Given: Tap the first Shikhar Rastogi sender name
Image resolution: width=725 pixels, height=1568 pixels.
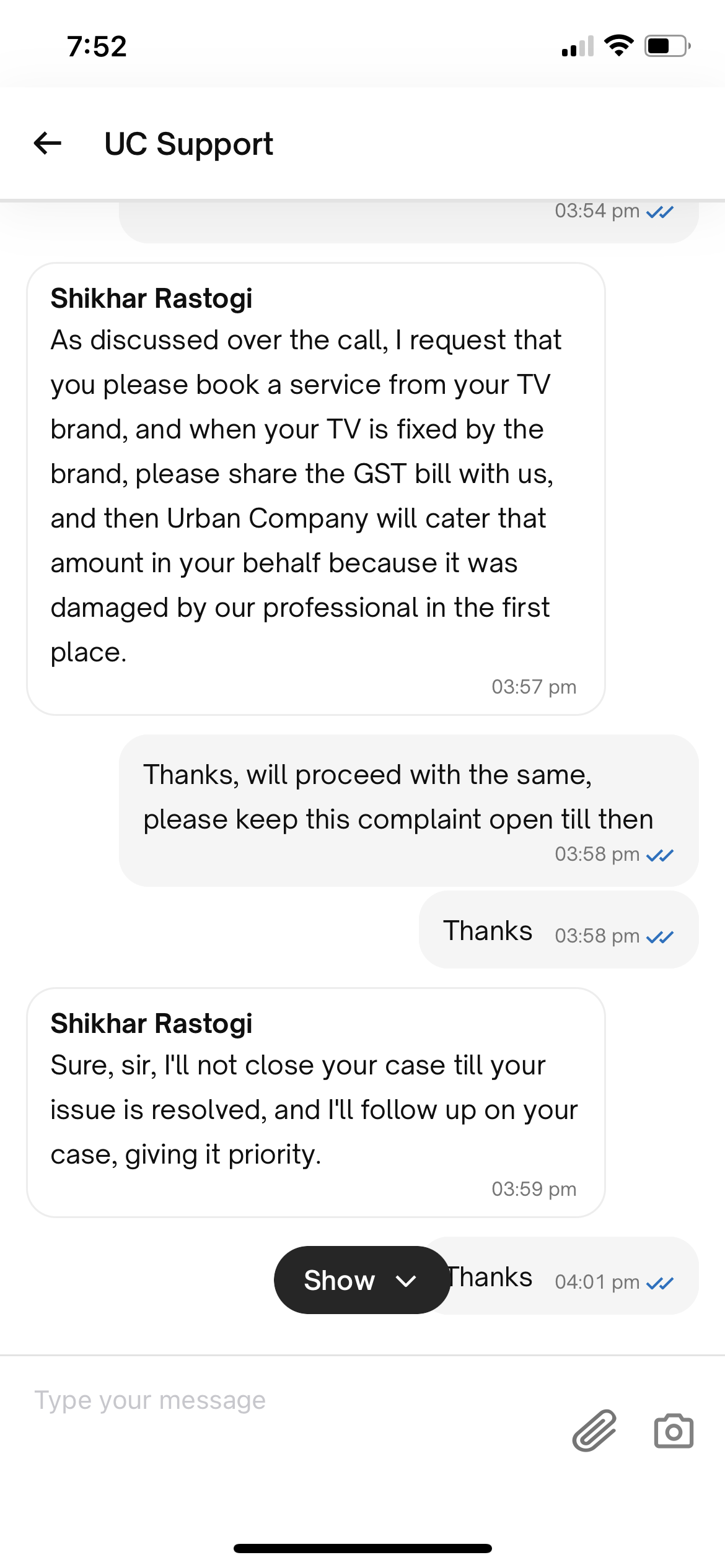Looking at the screenshot, I should point(152,298).
